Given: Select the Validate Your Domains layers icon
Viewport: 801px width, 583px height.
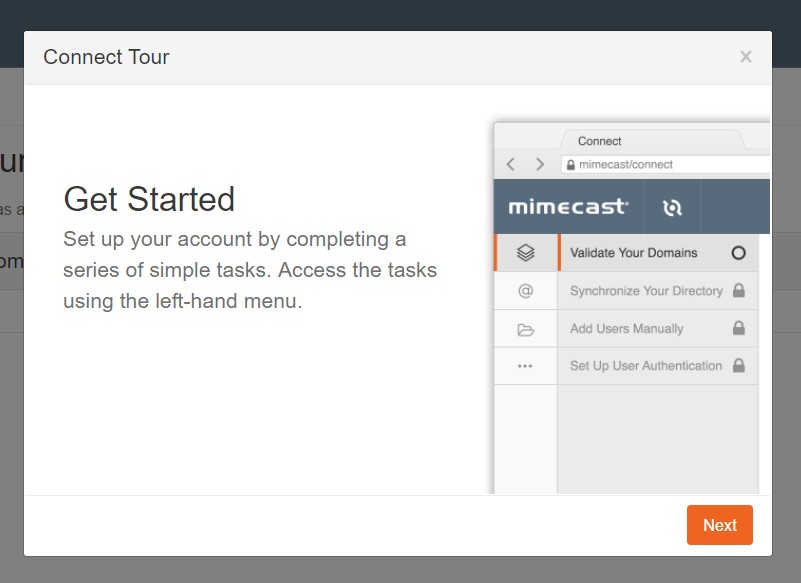Looking at the screenshot, I should (x=525, y=253).
